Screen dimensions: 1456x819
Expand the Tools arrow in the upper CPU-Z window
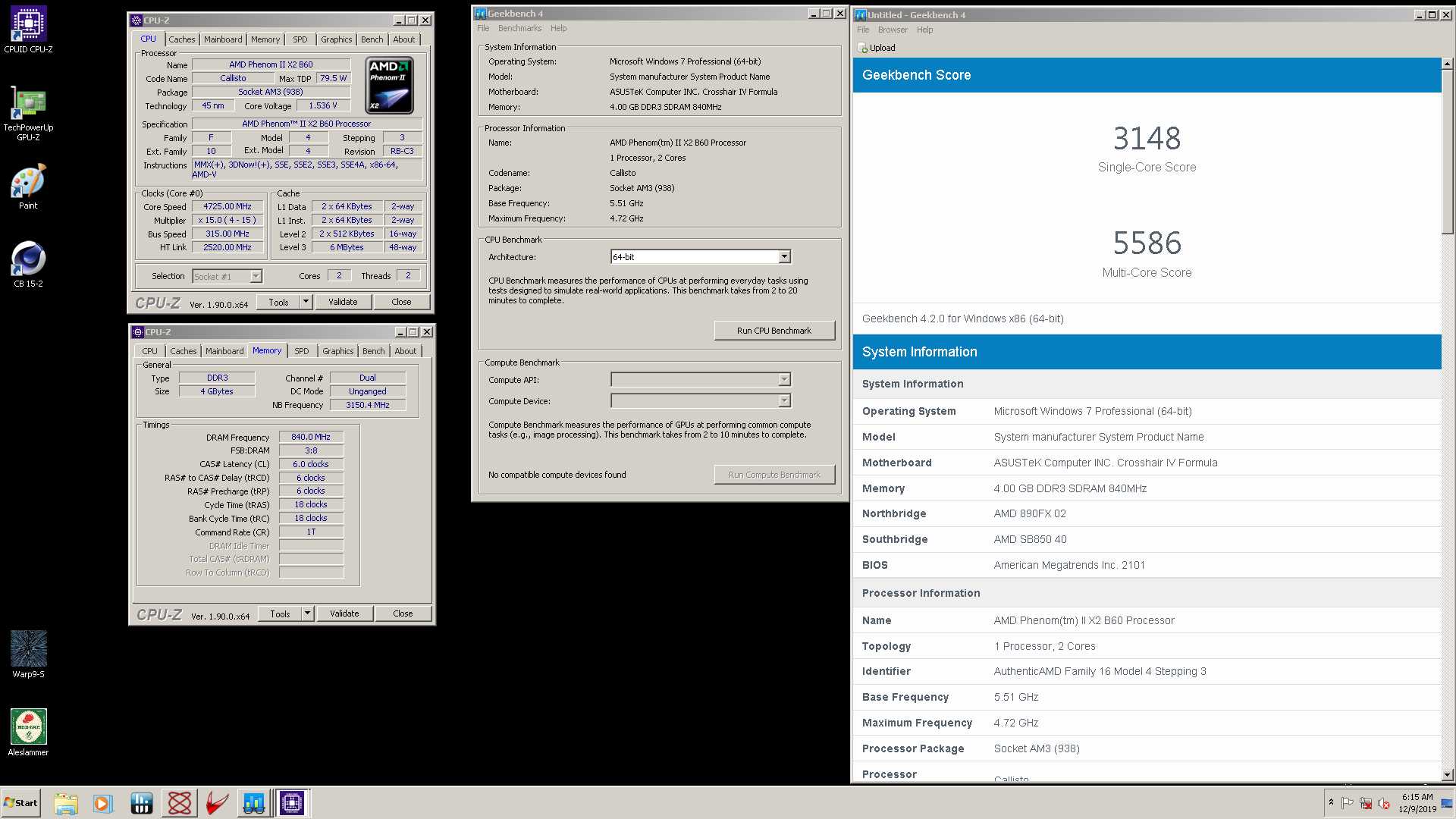pyautogui.click(x=306, y=302)
